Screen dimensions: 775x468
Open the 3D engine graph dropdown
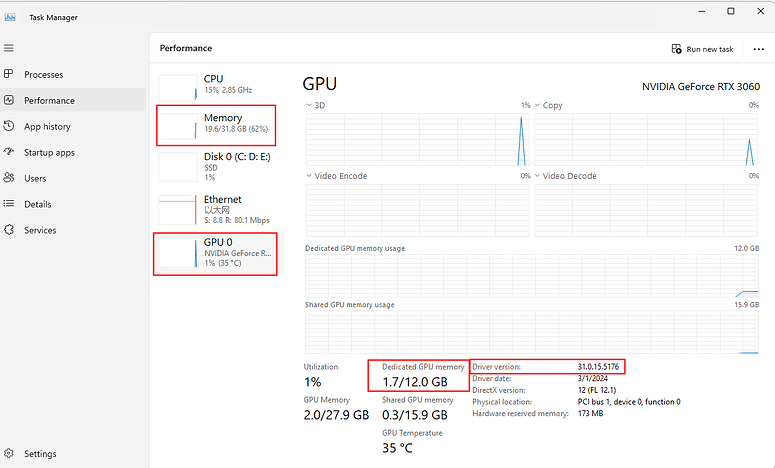click(x=308, y=105)
